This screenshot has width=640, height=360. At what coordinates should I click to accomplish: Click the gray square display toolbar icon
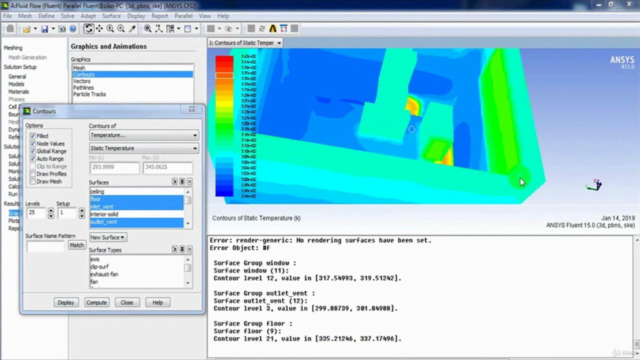[x=211, y=29]
